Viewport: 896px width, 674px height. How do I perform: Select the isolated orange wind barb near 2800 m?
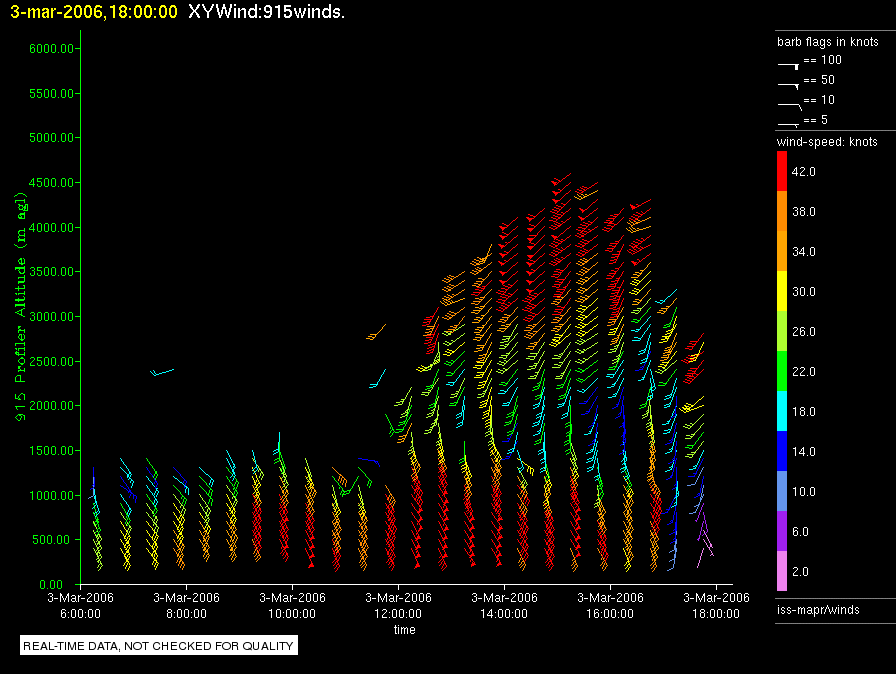tap(376, 332)
